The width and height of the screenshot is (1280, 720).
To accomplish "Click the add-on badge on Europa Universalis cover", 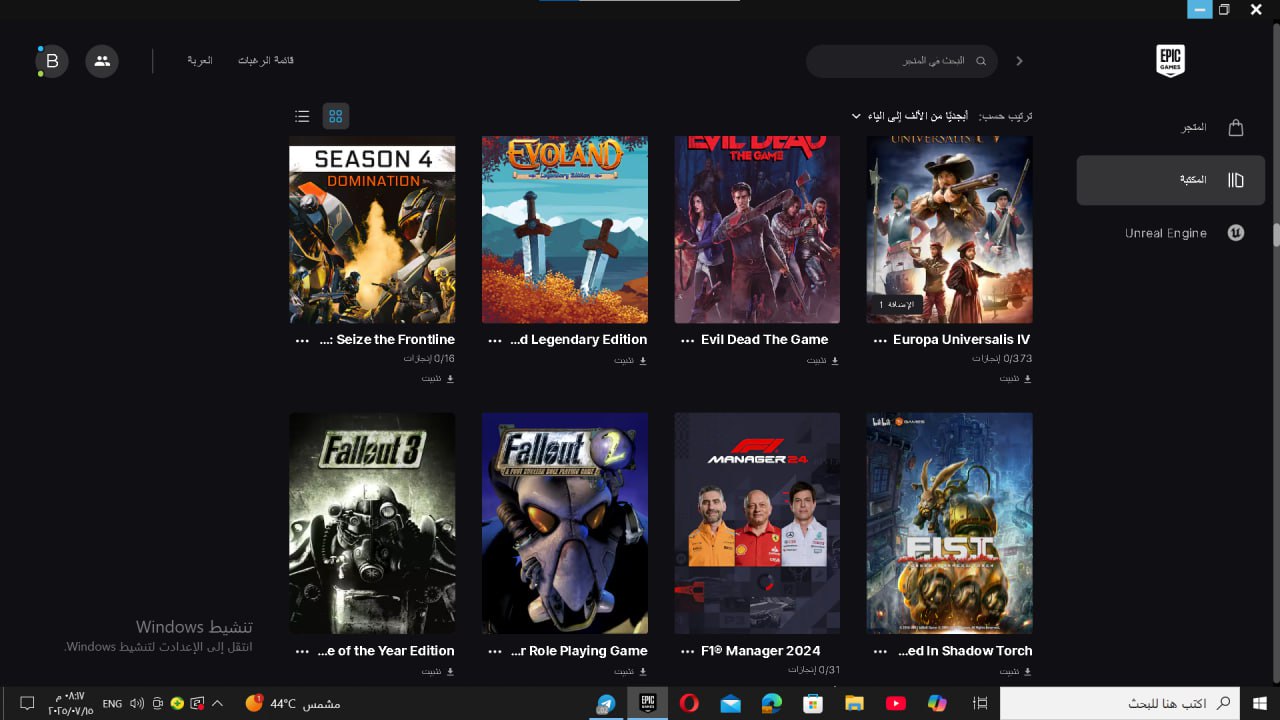I will point(895,304).
